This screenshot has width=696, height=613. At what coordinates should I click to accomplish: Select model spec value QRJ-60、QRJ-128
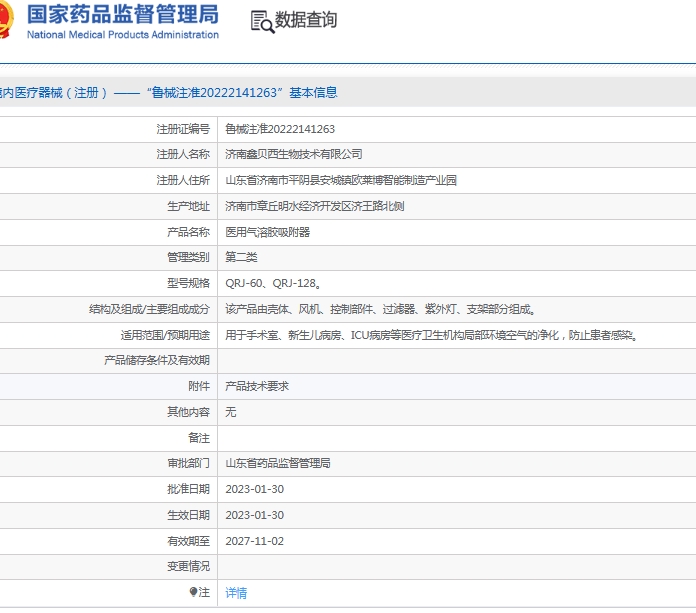click(x=273, y=283)
